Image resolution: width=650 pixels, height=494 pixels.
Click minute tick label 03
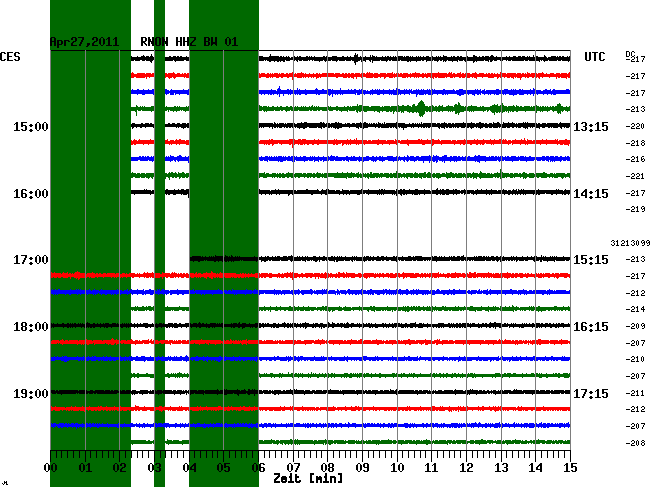tap(154, 468)
